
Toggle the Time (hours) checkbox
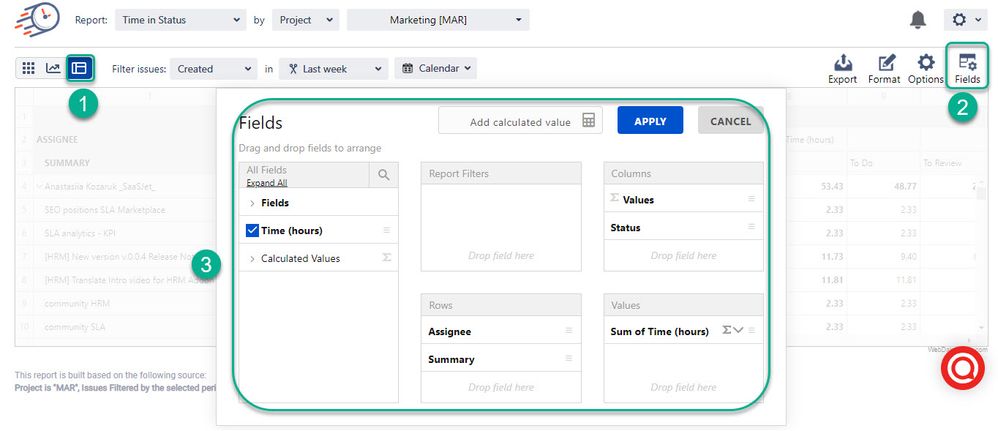(252, 230)
